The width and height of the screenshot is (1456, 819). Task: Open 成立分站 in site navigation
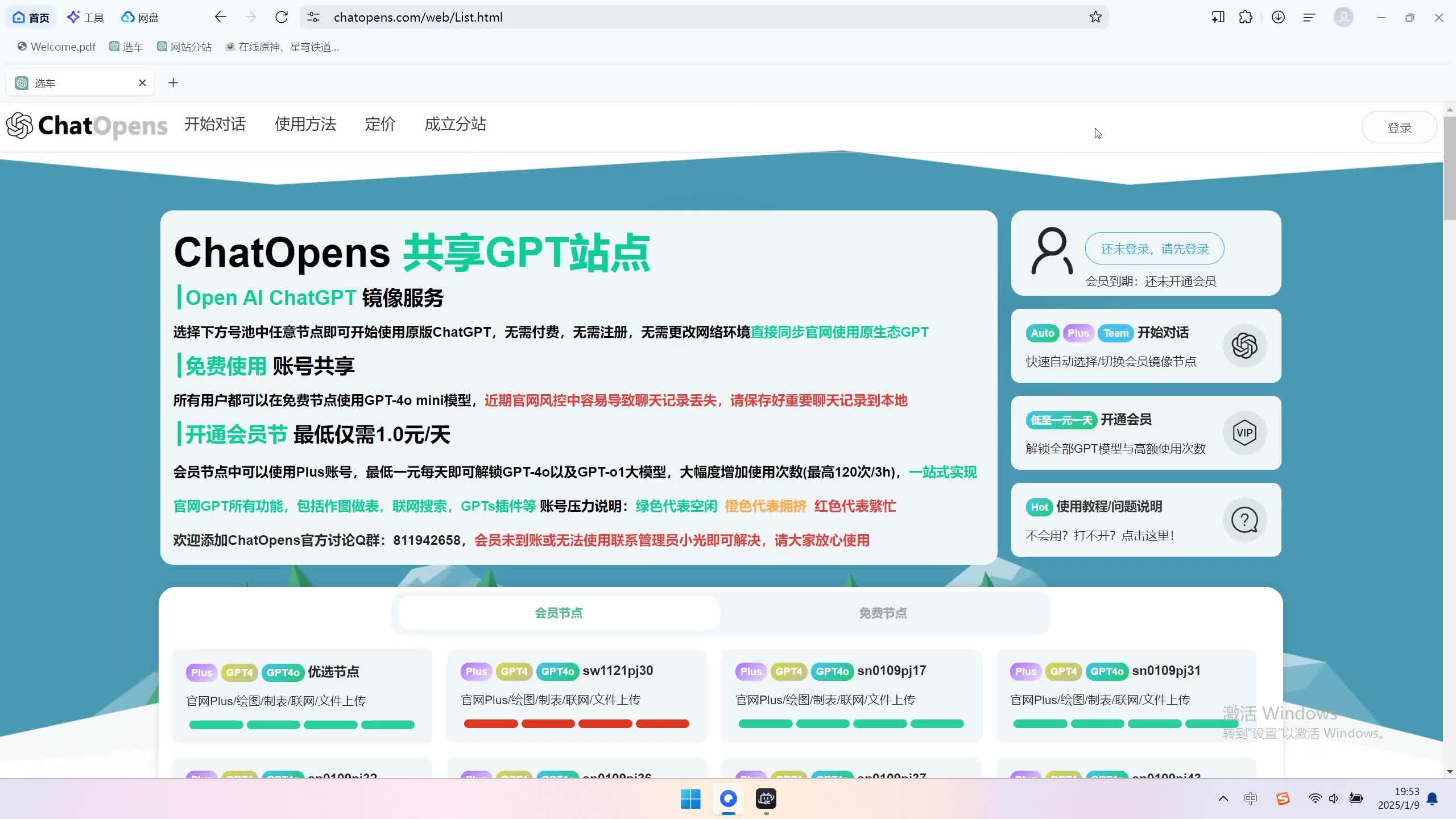[456, 124]
